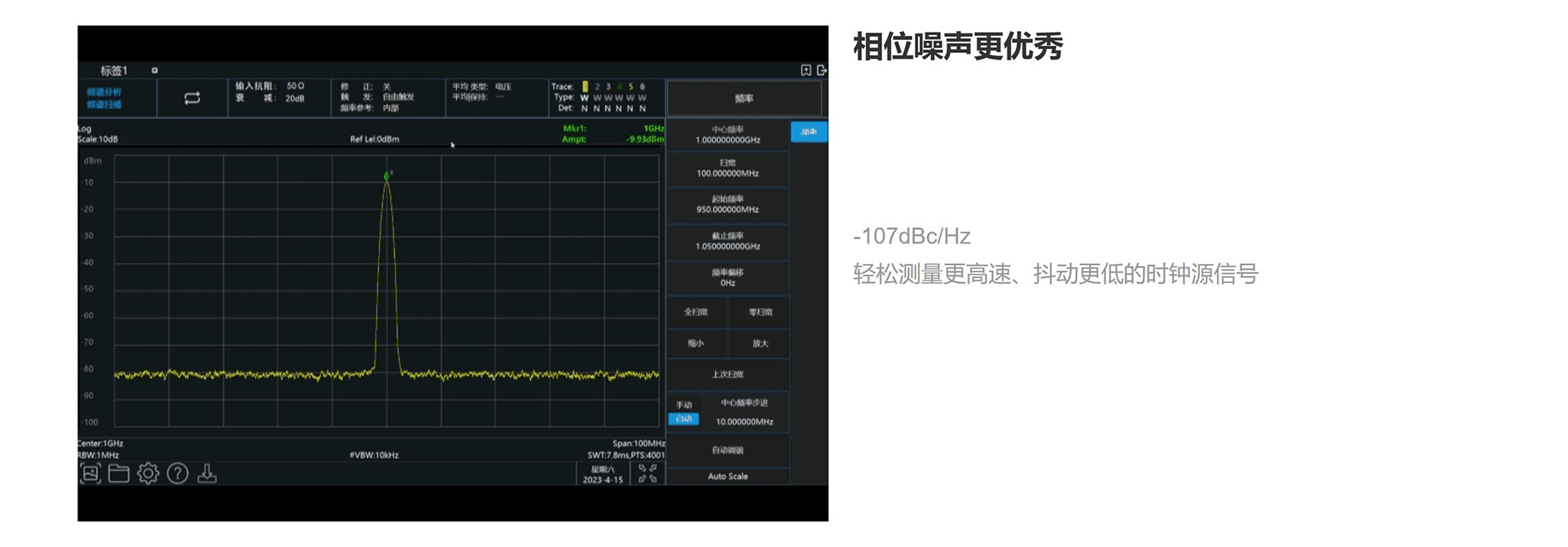This screenshot has height=547, width=1568.
Task: Edit the 频率偏移 0Hz field
Action: click(728, 278)
